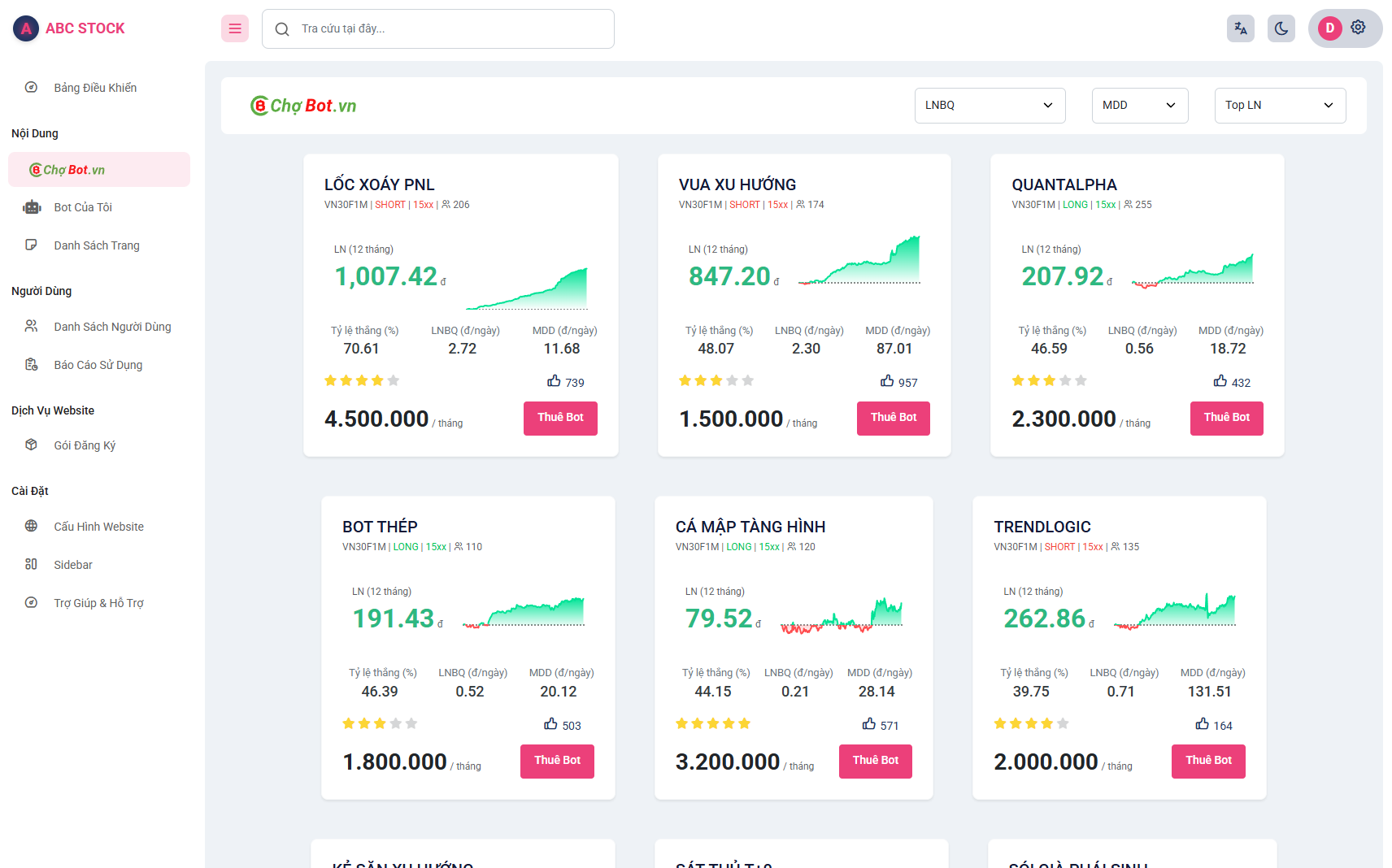Image resolution: width=1392 pixels, height=868 pixels.
Task: Click the search field Tra cứu tại đây
Action: tap(439, 29)
